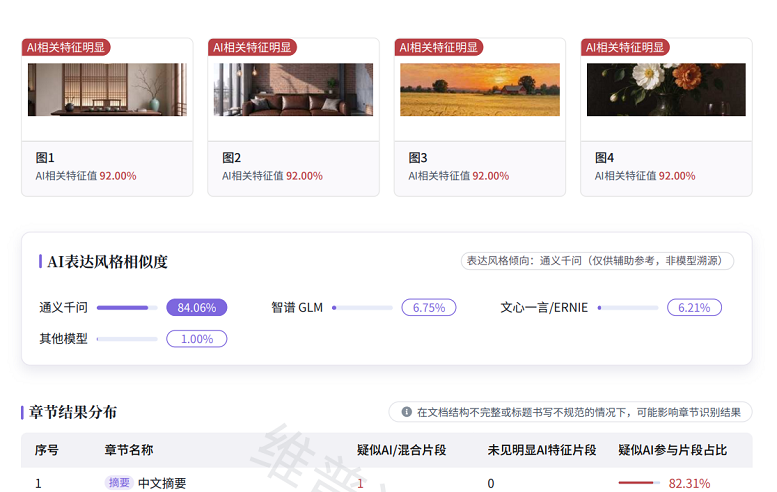Click the 未见明显AI特征片段 column header
This screenshot has height=492, width=777.
[x=542, y=450]
